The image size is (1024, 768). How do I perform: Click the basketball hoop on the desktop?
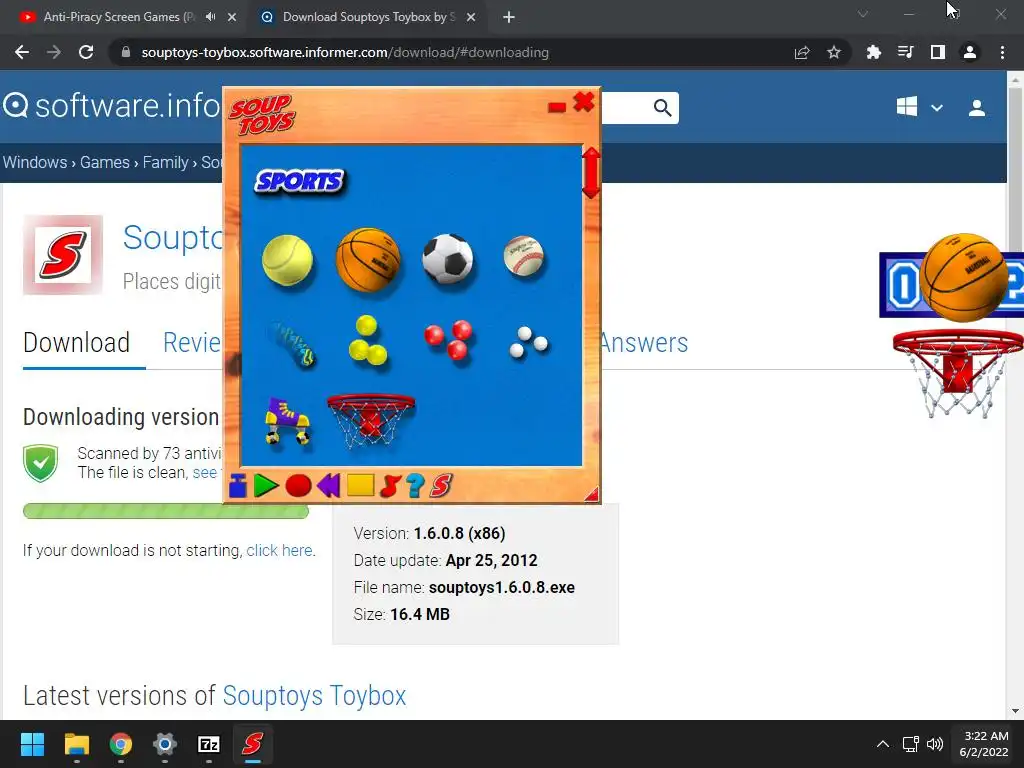point(957,373)
